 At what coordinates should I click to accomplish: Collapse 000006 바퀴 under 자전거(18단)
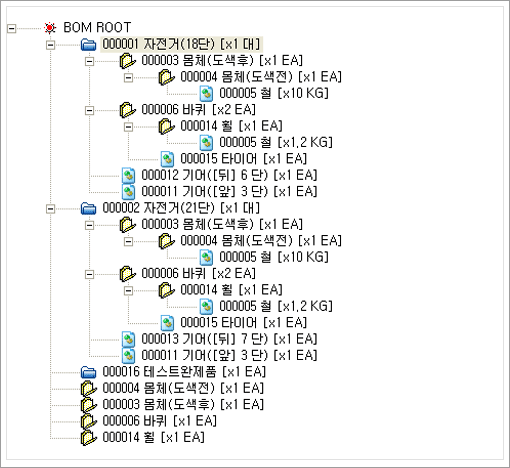(89, 110)
